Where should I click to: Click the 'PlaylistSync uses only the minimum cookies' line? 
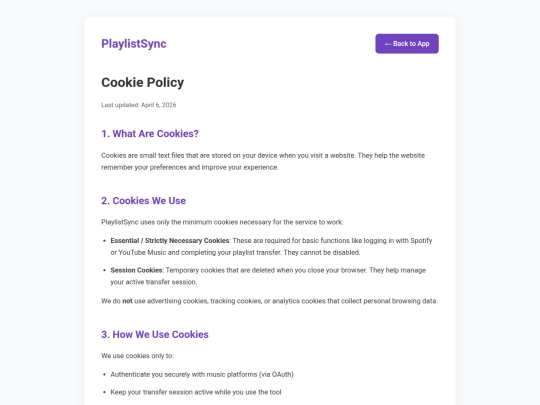[x=222, y=222]
